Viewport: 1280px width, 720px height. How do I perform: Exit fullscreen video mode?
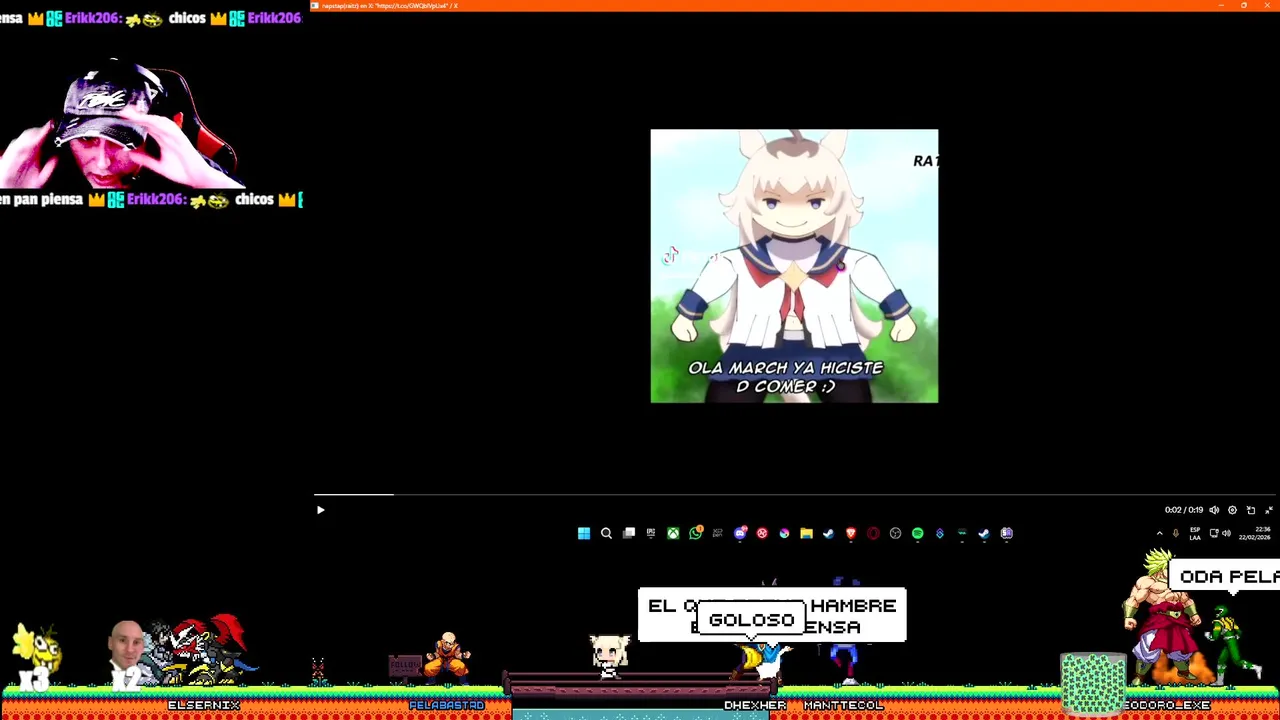[1269, 510]
